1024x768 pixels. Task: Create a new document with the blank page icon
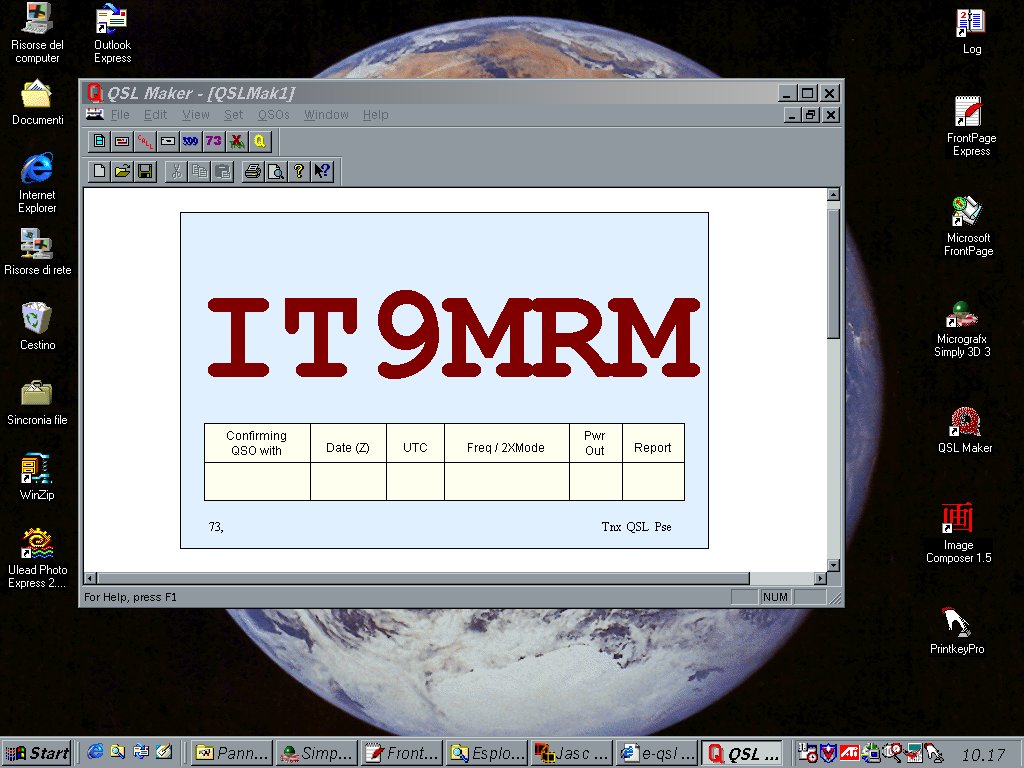[99, 171]
